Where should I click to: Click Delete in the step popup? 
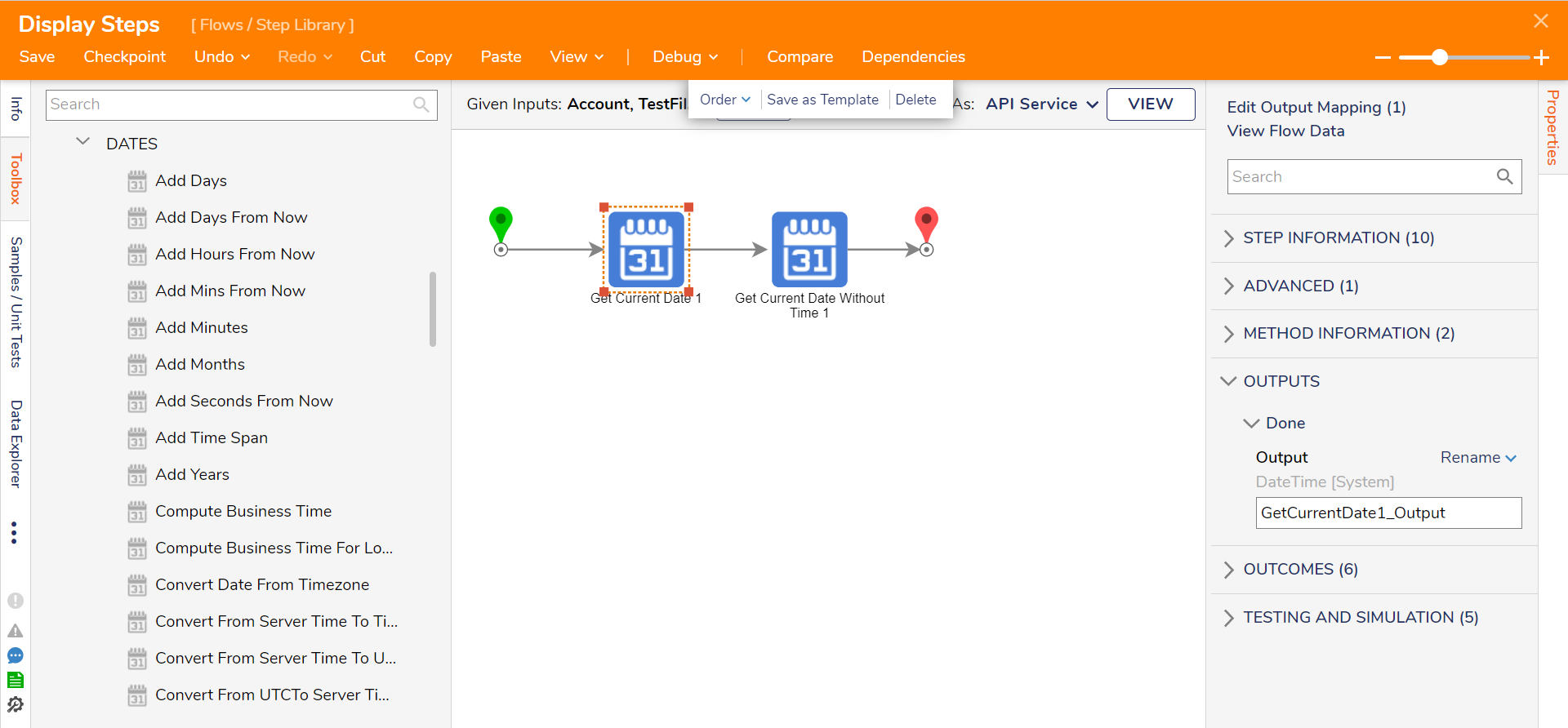click(915, 100)
